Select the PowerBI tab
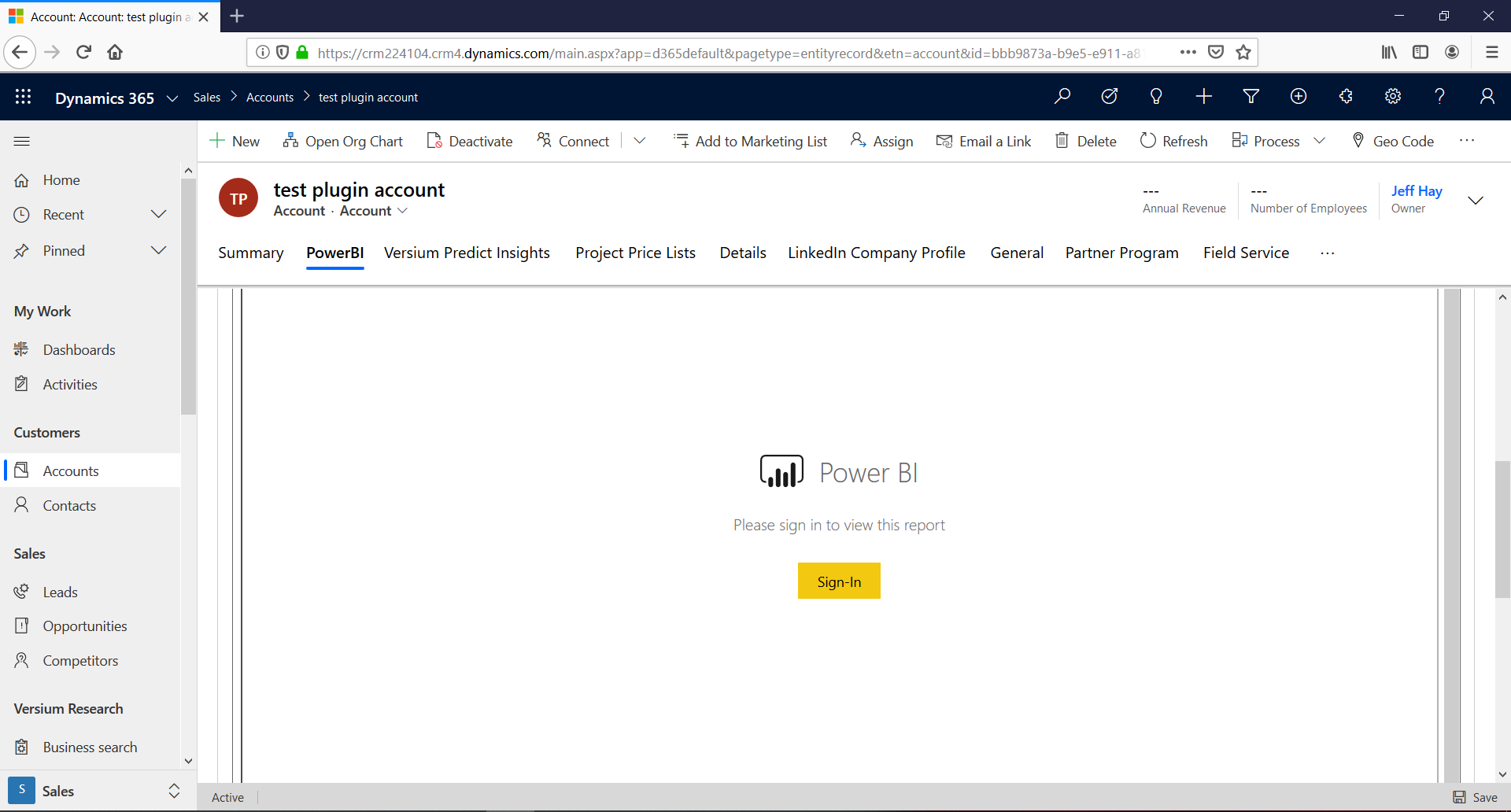Viewport: 1511px width, 812px height. 335,253
